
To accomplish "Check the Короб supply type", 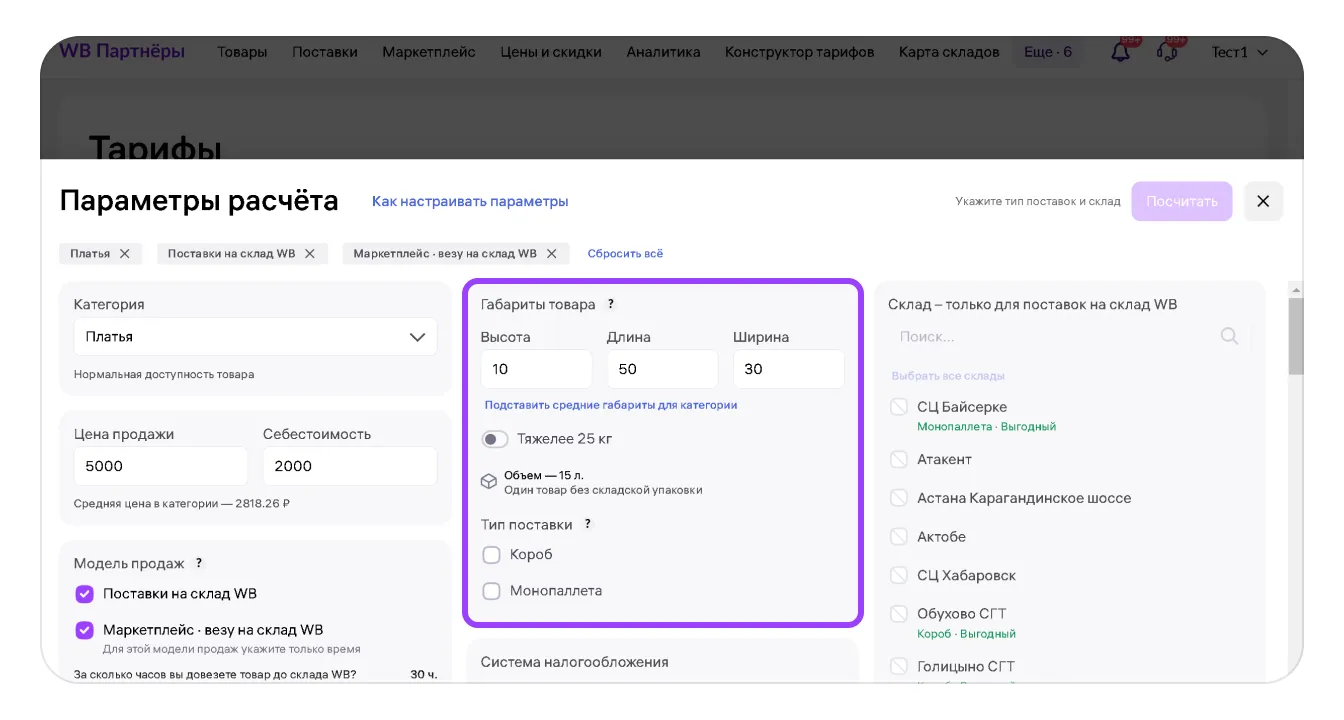I will 491,555.
